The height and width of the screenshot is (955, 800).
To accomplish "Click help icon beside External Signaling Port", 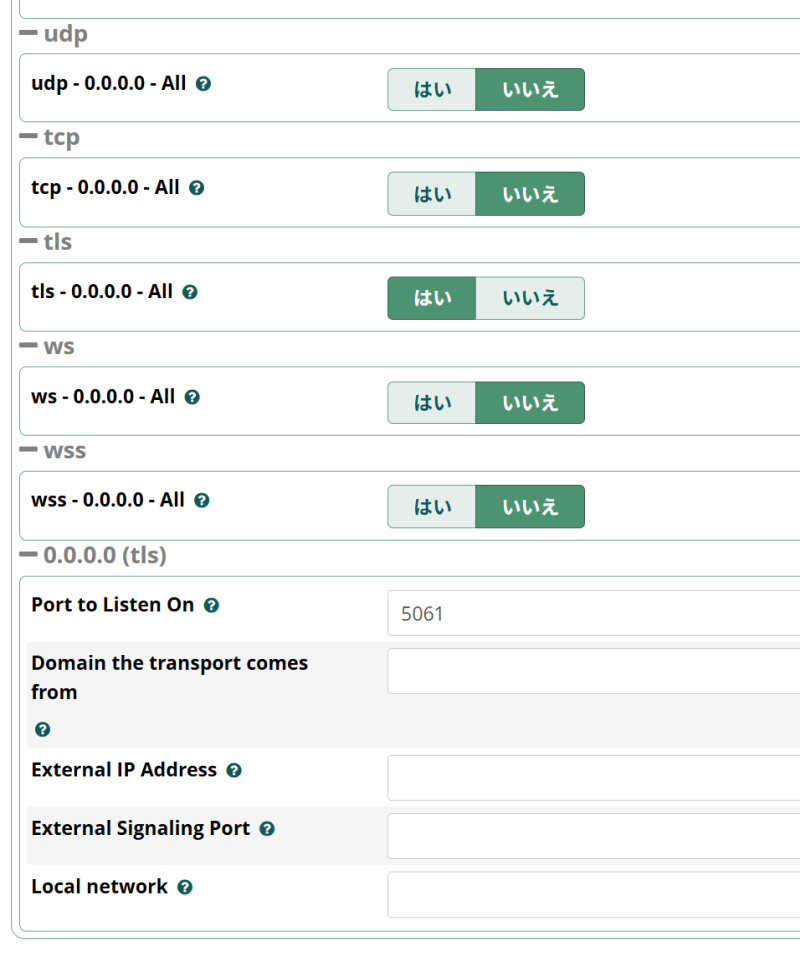I will pyautogui.click(x=267, y=829).
